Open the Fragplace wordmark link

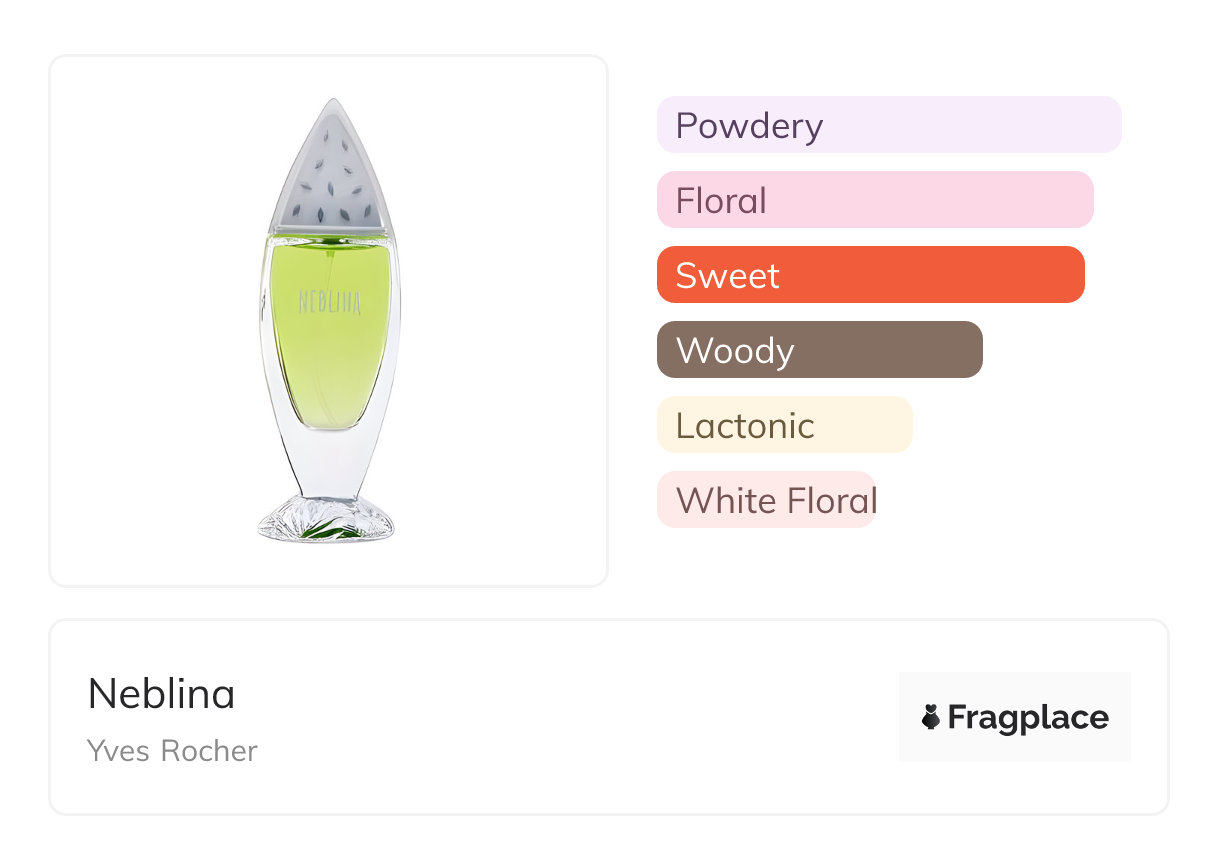point(1028,717)
